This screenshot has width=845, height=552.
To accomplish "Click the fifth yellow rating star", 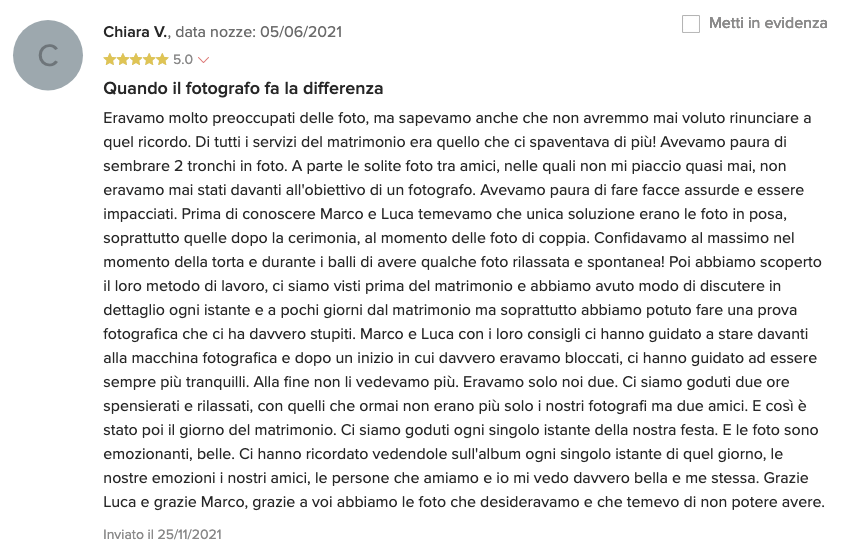I will [162, 59].
